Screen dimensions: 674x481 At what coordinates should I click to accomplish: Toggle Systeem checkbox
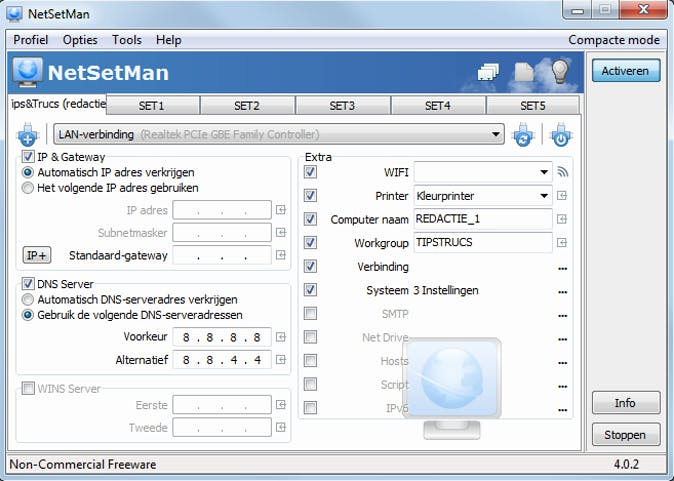point(310,290)
